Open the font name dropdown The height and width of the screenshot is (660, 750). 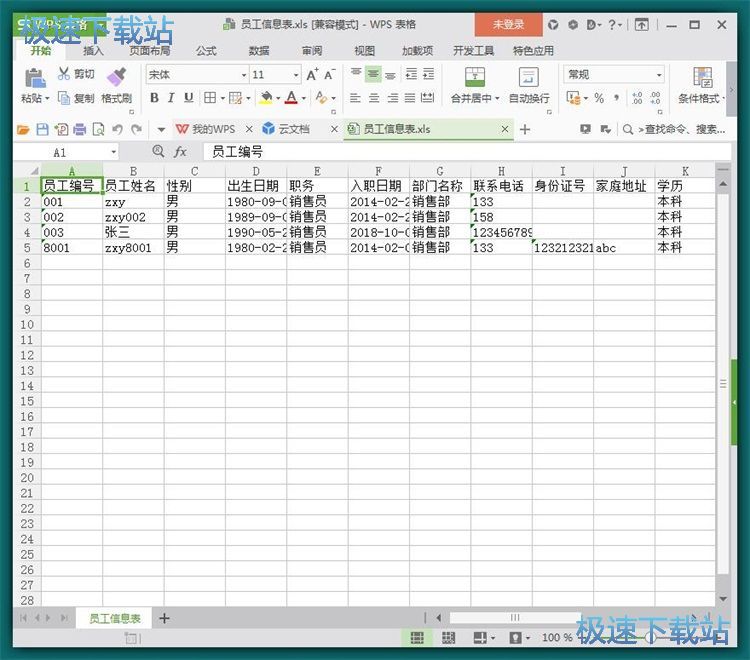point(243,75)
